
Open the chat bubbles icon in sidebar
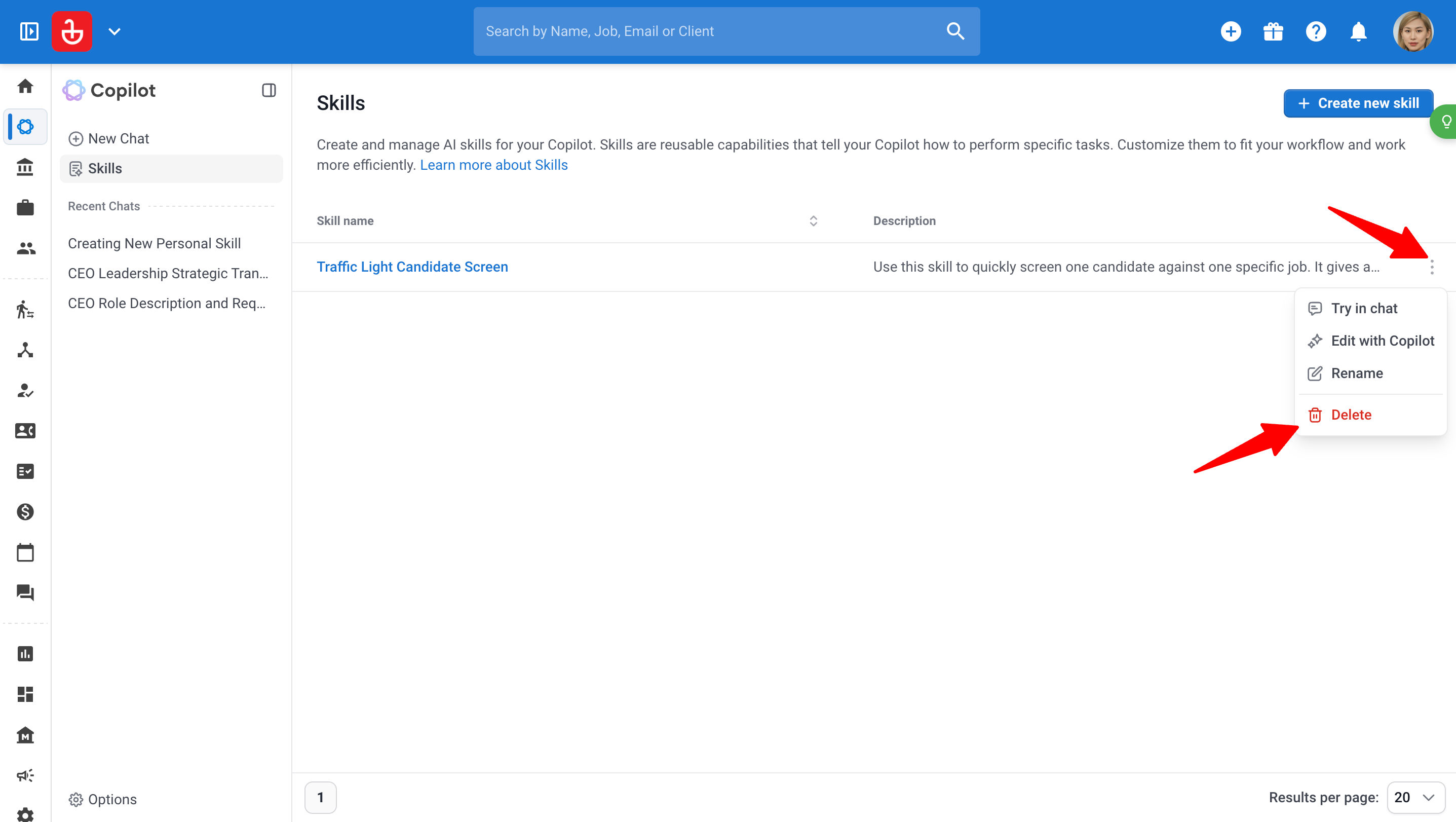[x=25, y=592]
